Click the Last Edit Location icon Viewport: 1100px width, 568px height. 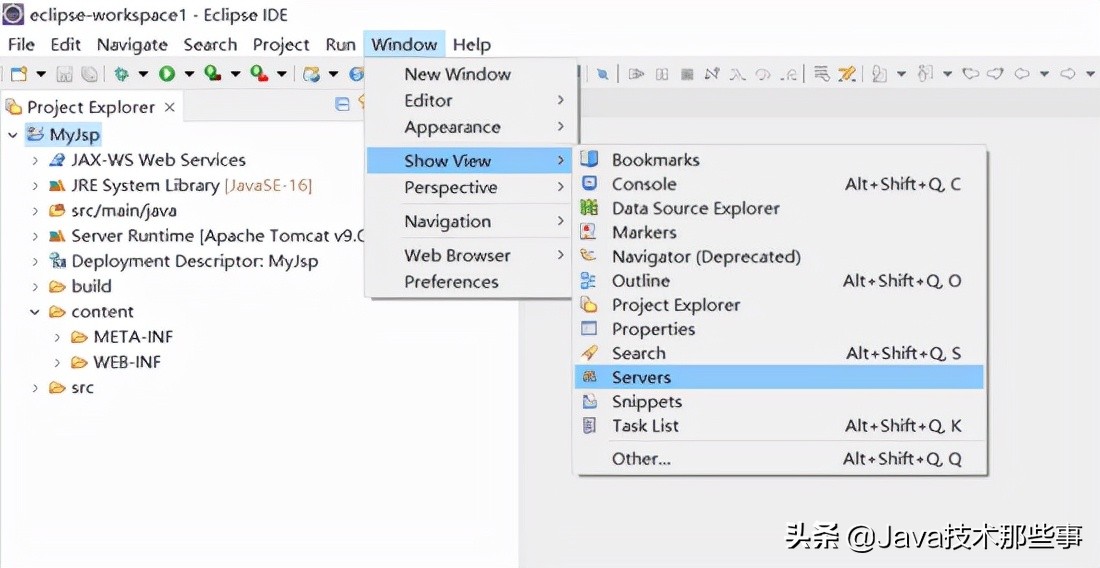pos(971,74)
